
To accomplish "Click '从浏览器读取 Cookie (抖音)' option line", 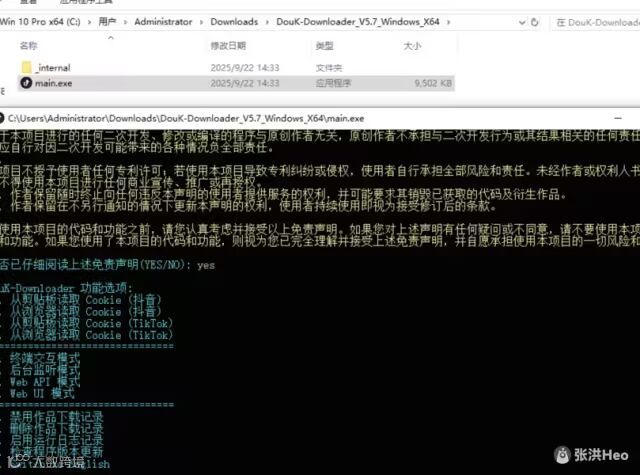I will [86, 312].
